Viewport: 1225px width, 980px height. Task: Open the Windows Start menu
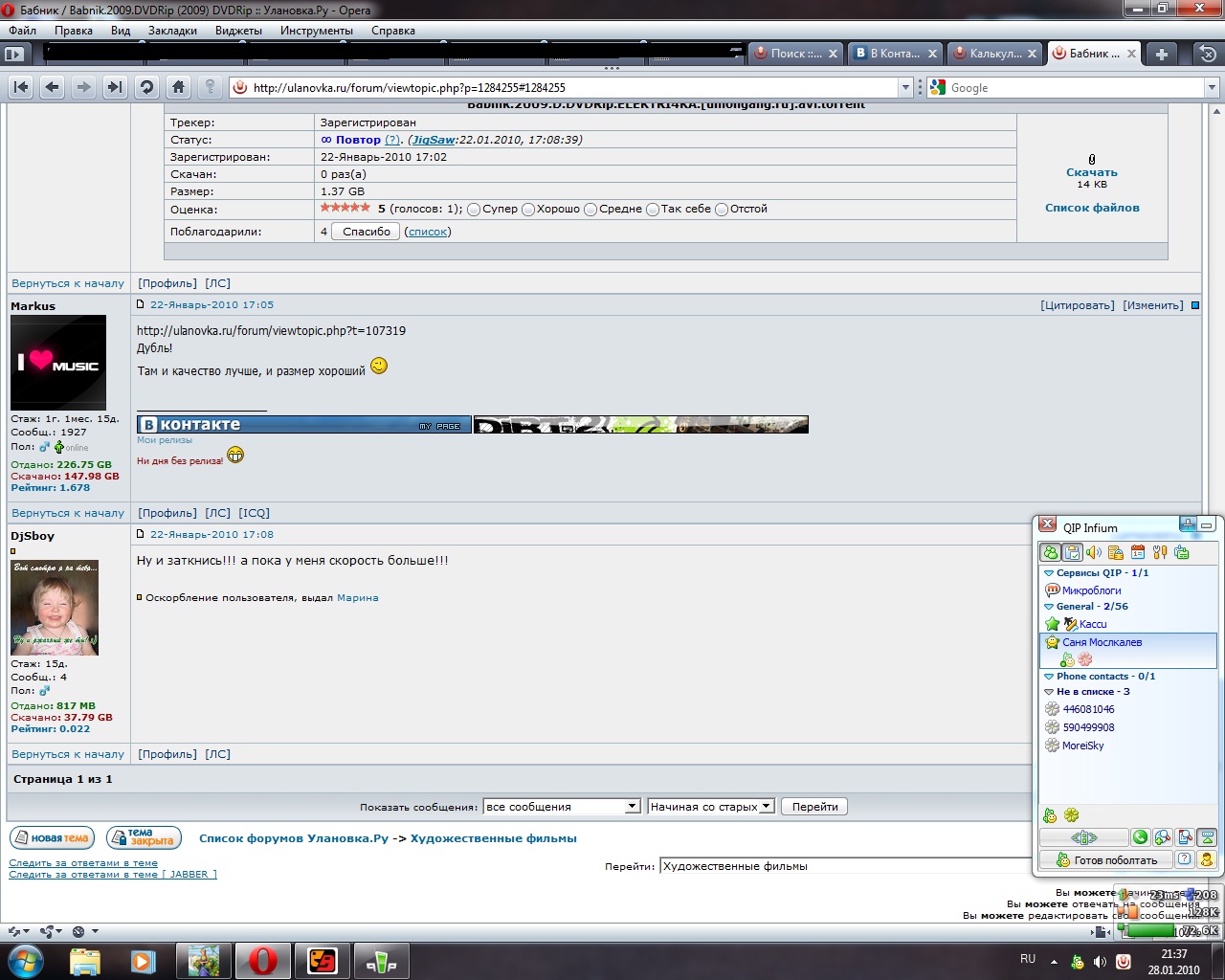pyautogui.click(x=25, y=960)
